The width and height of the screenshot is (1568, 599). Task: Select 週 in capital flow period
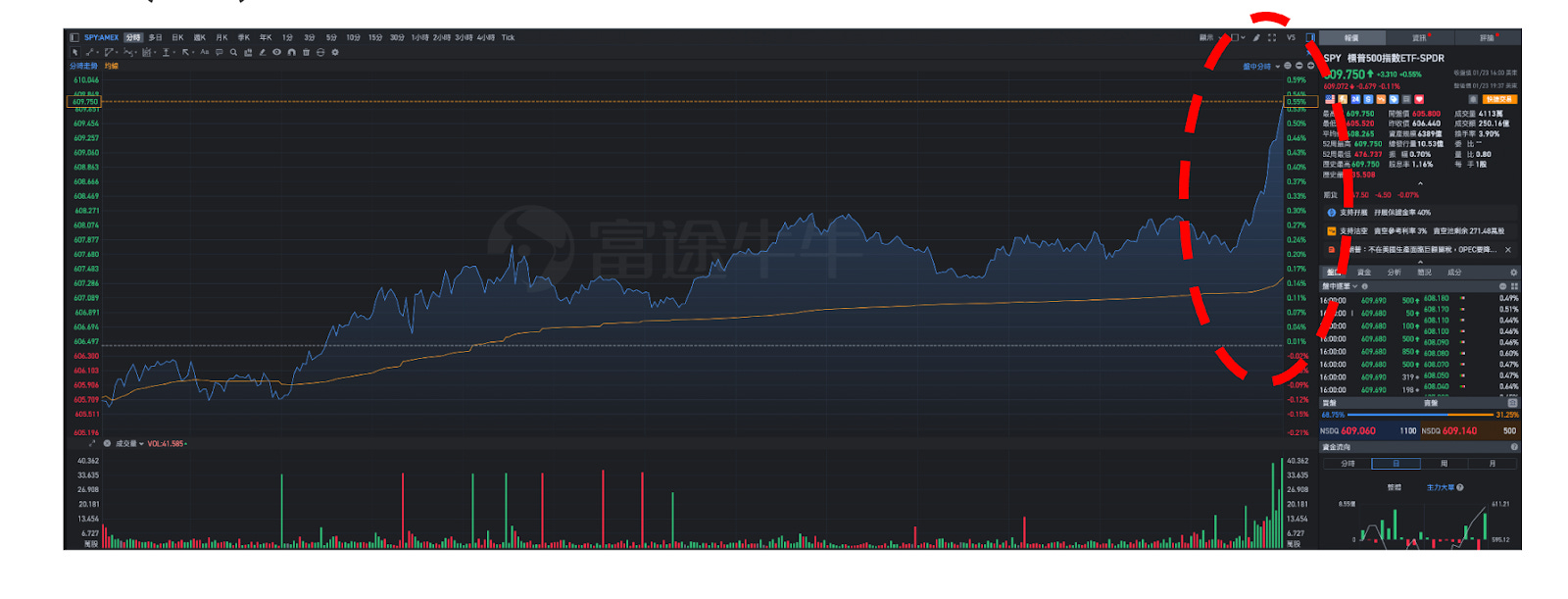pyautogui.click(x=1444, y=464)
